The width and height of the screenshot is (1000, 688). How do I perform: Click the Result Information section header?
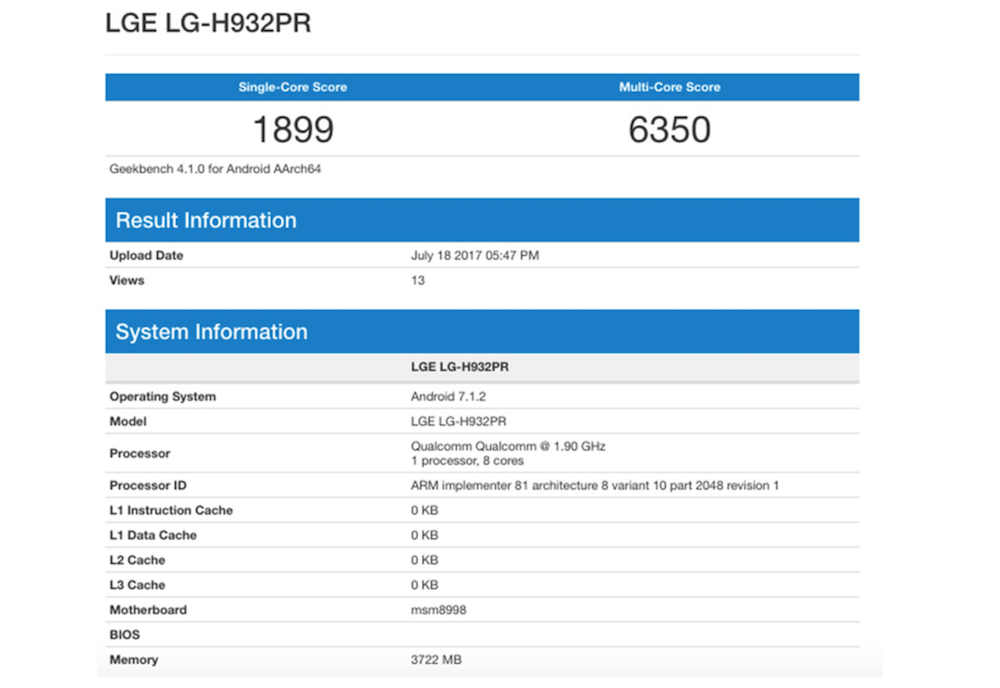[206, 220]
